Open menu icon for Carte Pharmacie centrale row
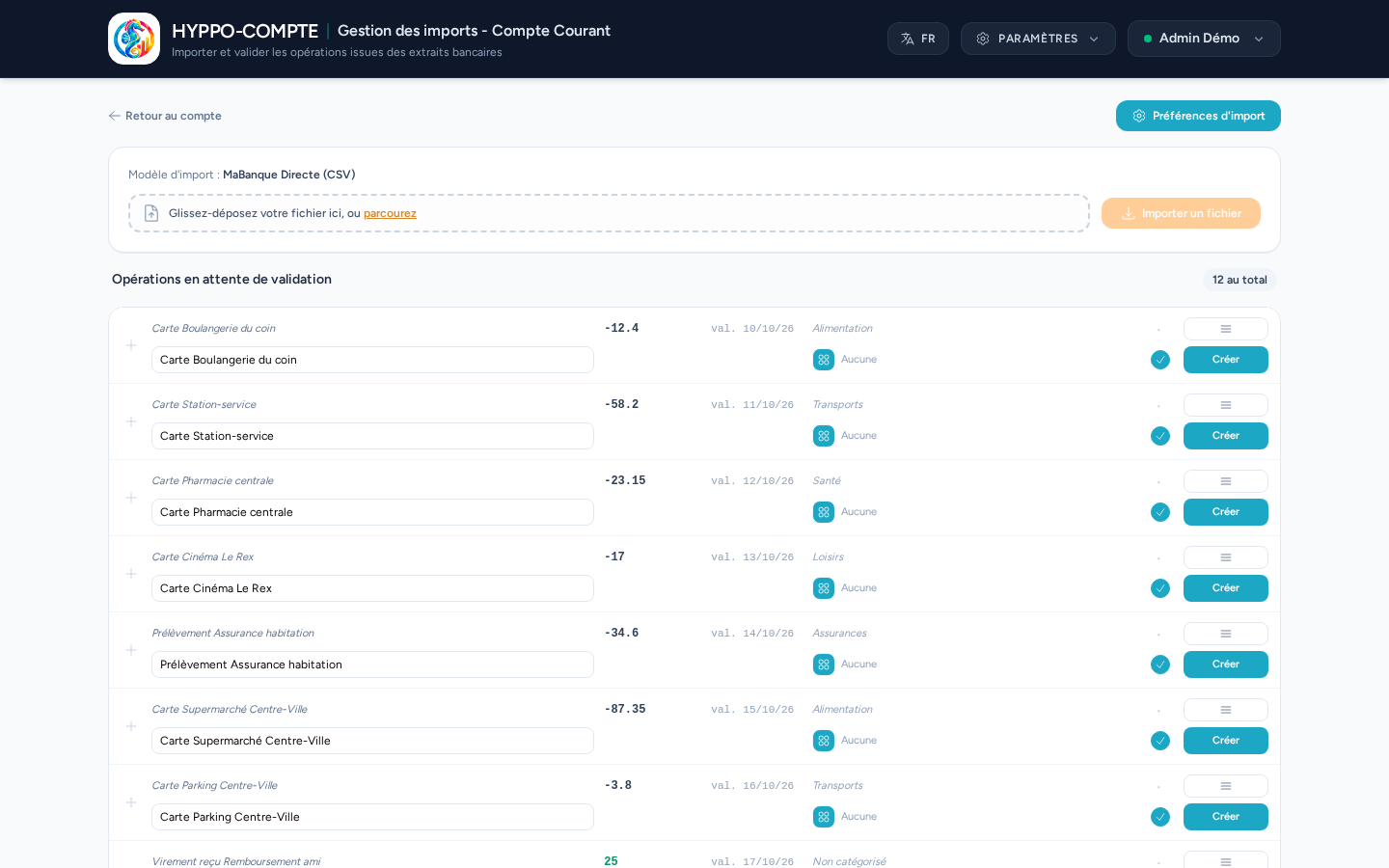Viewport: 1389px width, 868px height. tap(1226, 481)
